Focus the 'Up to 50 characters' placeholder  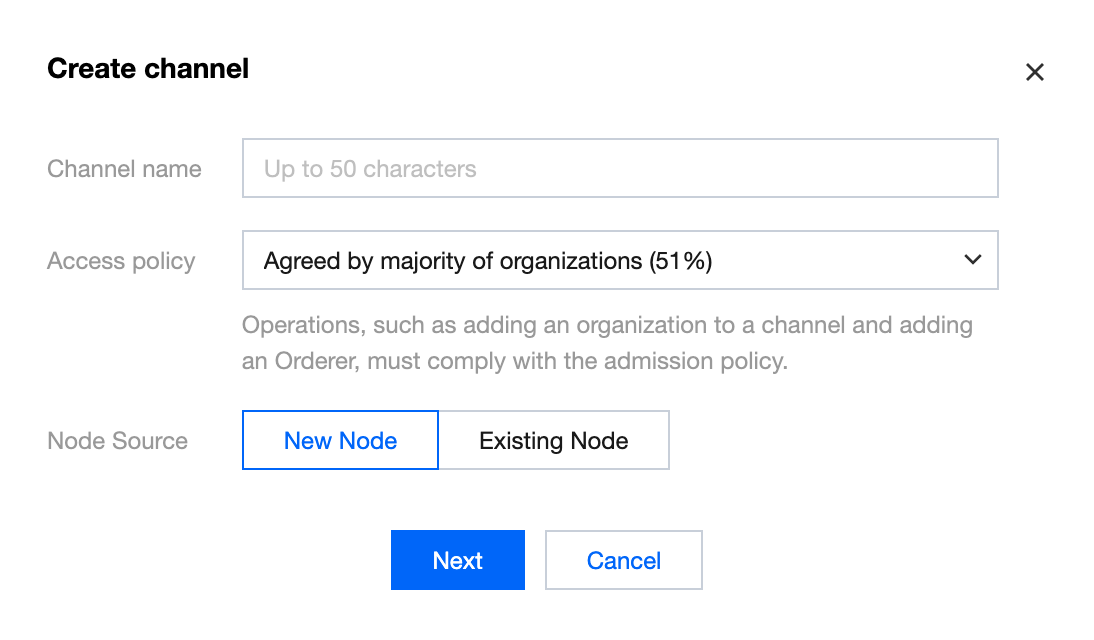[x=370, y=169]
